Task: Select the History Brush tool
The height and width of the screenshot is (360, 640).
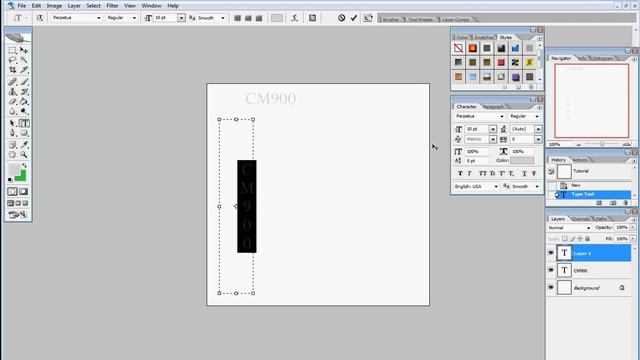Action: tap(24, 91)
